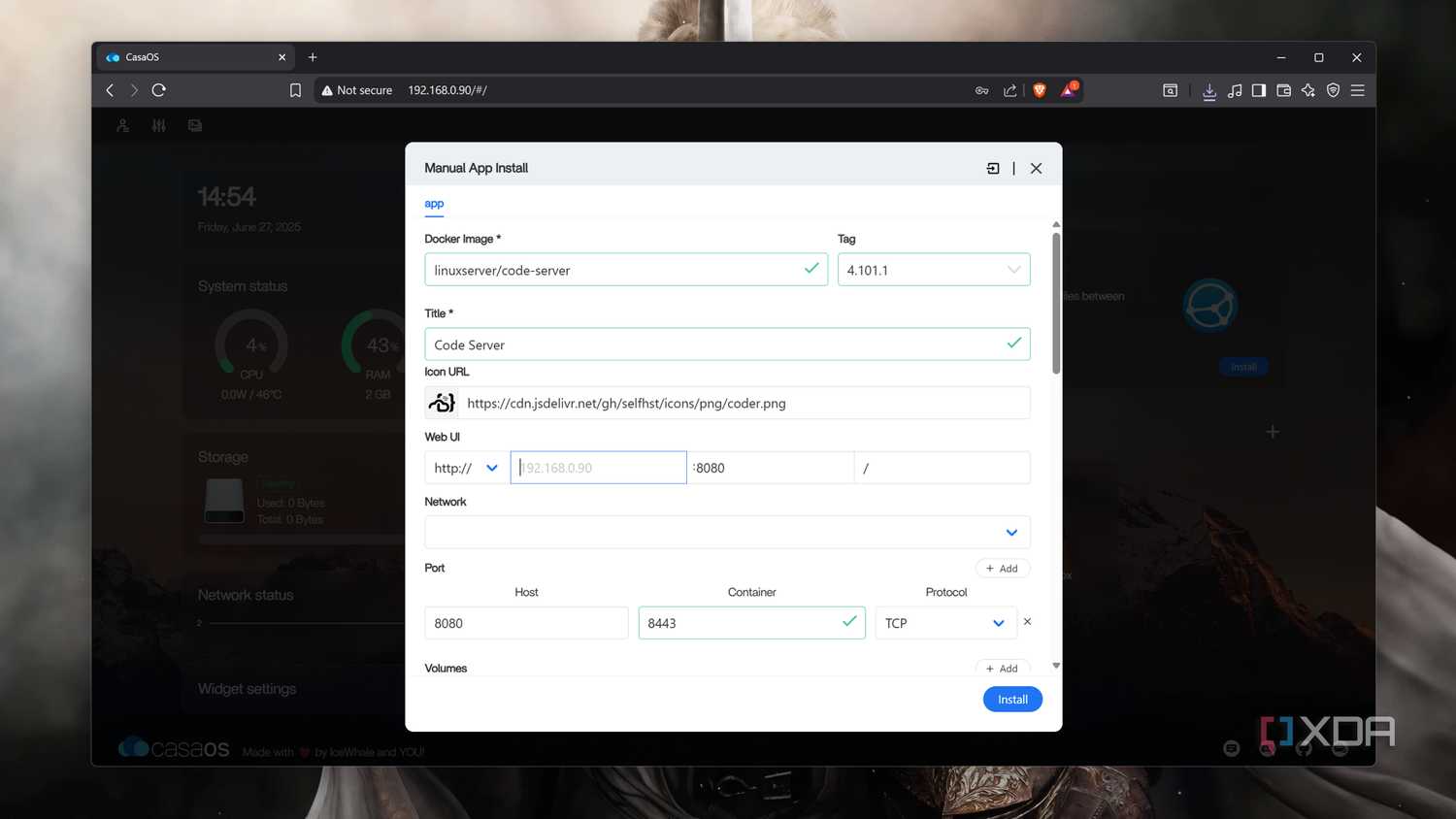Click the coder icon preview beside Icon URL
Screen dimensions: 1456x819
(442, 403)
